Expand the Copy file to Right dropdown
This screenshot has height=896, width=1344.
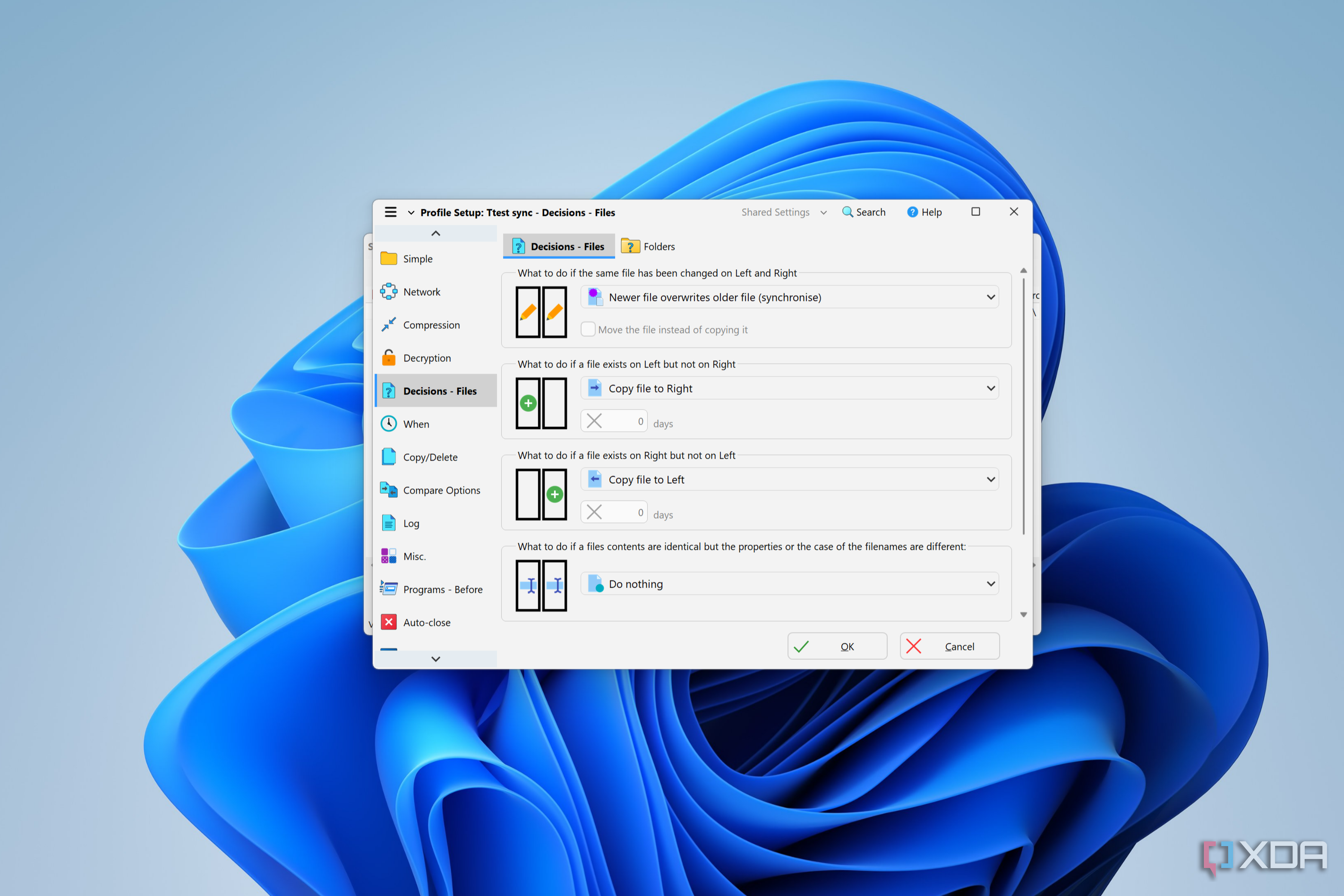click(991, 388)
